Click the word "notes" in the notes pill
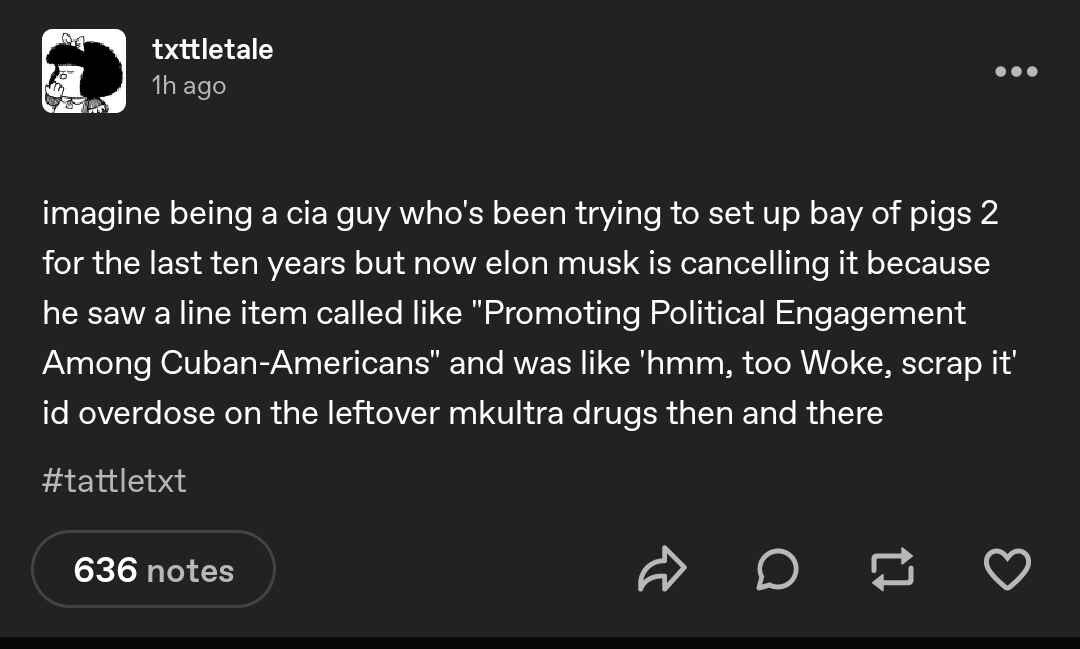This screenshot has height=649, width=1080. point(190,571)
